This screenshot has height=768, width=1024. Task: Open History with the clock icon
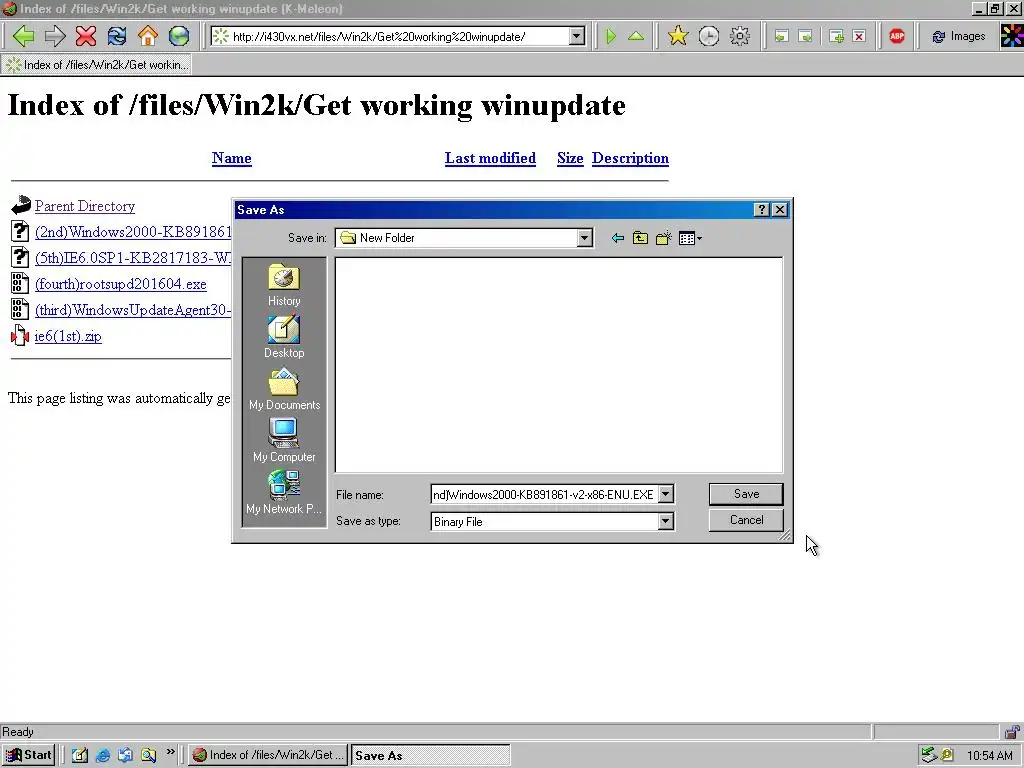709,36
